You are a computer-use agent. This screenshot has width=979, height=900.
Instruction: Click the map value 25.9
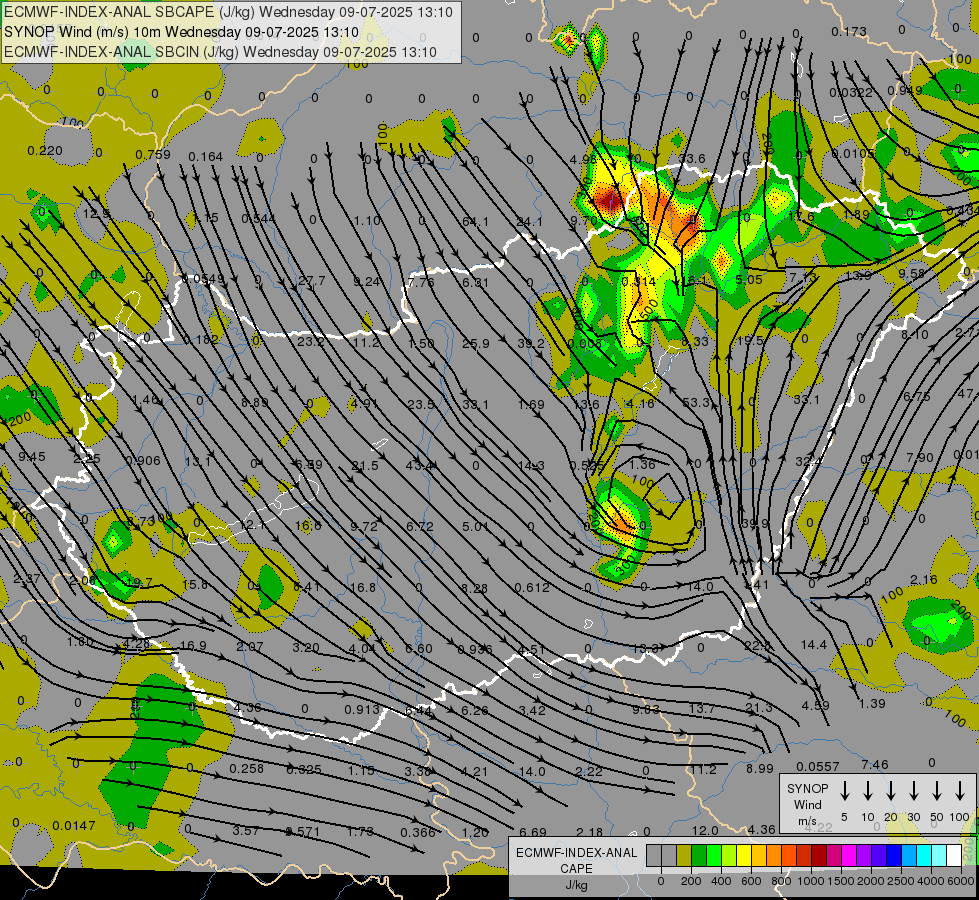(x=476, y=342)
